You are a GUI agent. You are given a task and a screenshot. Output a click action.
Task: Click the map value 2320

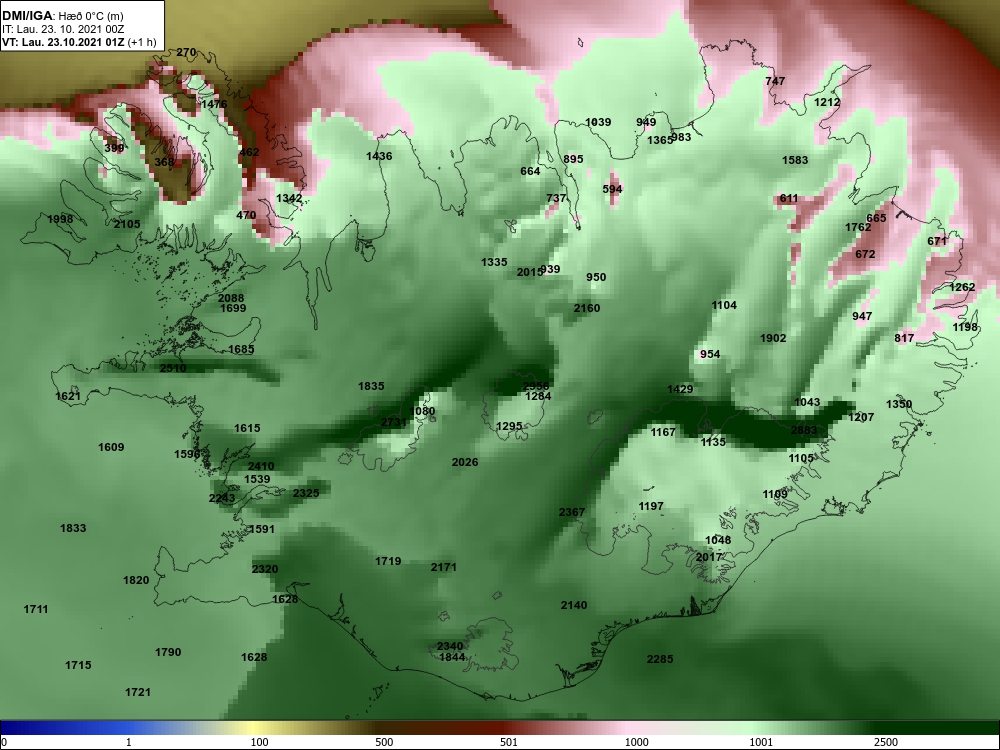click(265, 570)
